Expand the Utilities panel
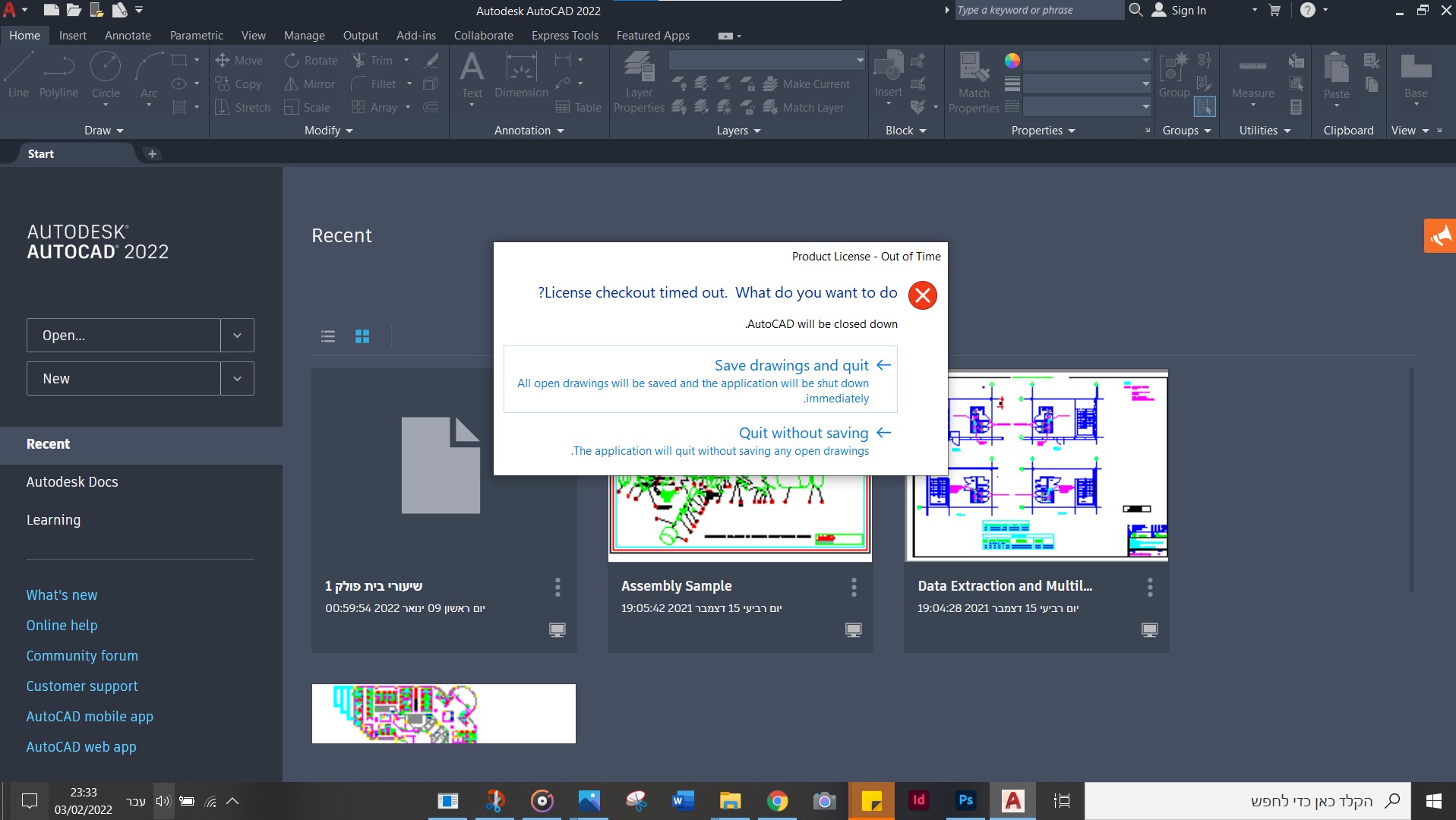Viewport: 1456px width, 820px height. pyautogui.click(x=1265, y=131)
